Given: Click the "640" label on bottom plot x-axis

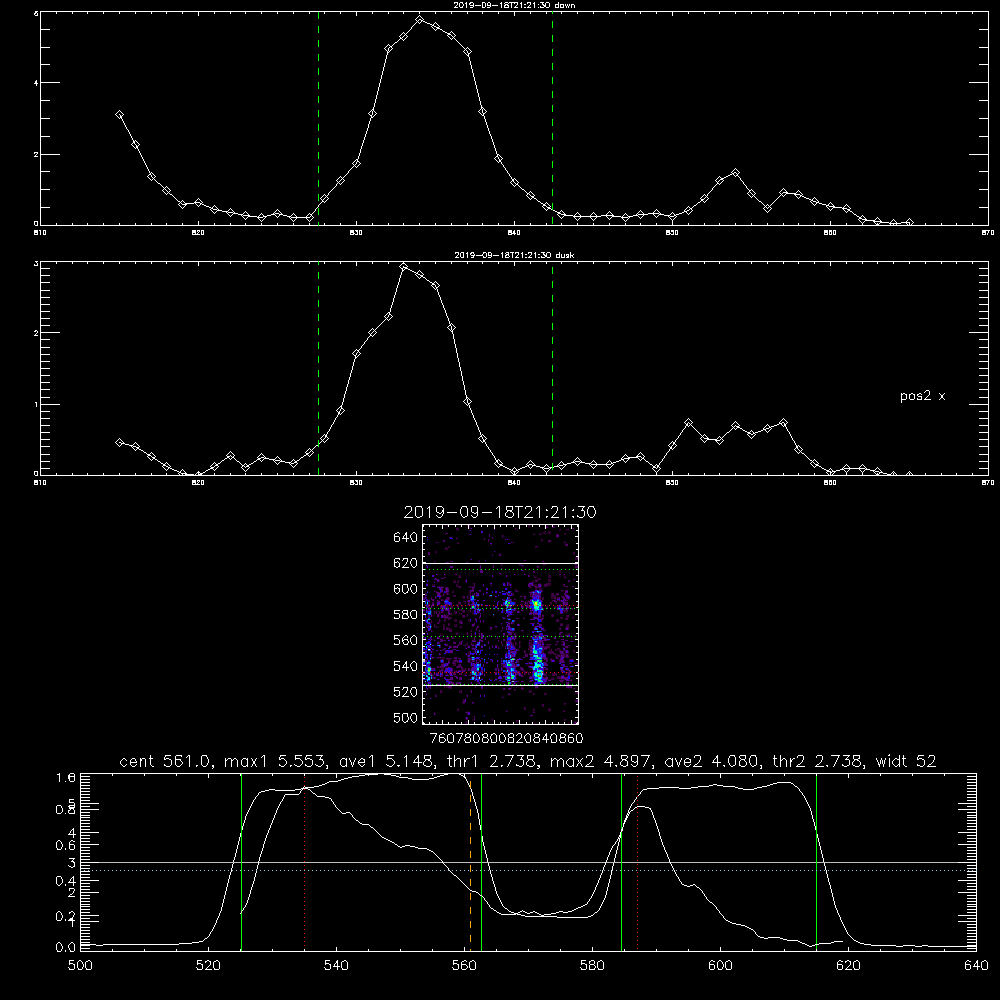Looking at the screenshot, I should click(x=976, y=966).
